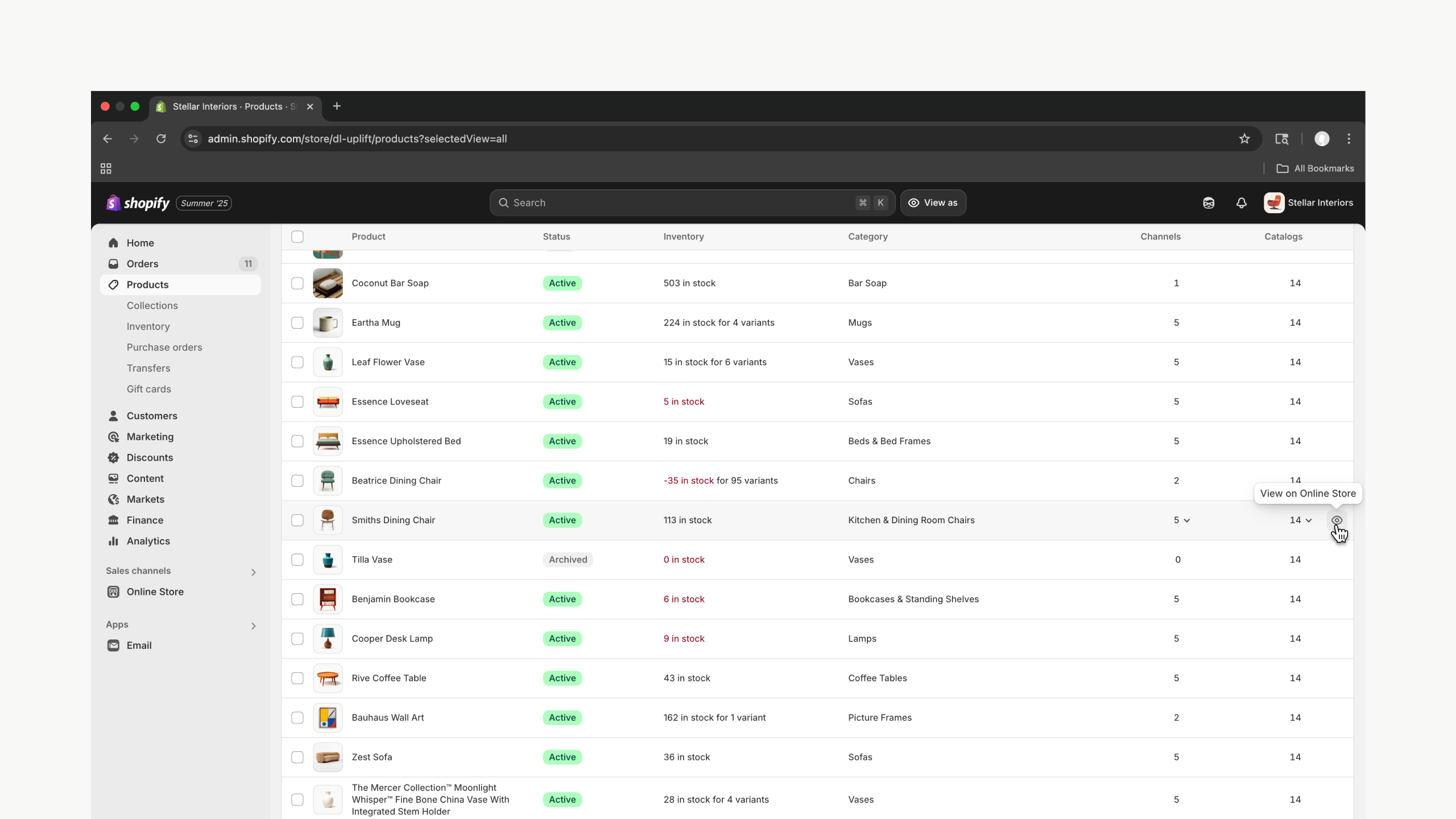
Task: Reload the page
Action: pos(161,139)
